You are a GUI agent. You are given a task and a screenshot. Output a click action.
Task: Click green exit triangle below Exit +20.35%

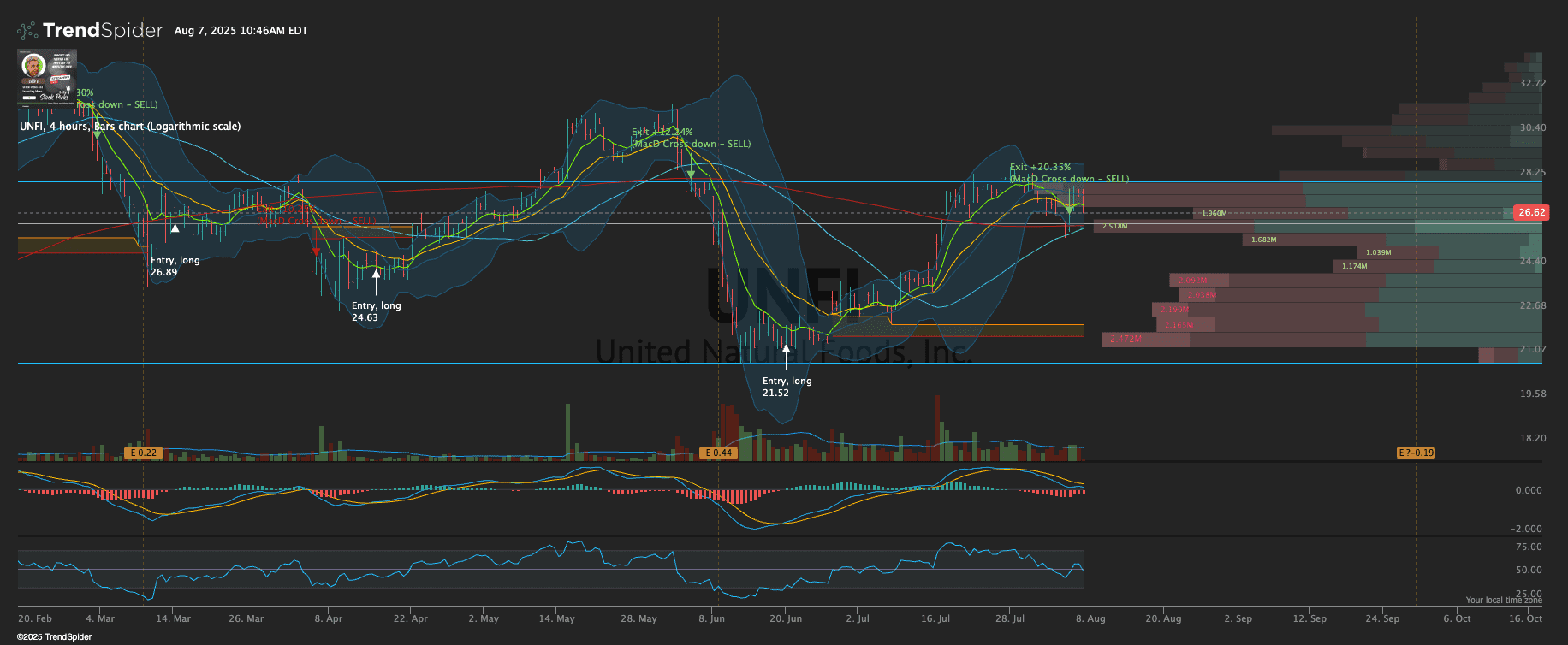(x=1069, y=210)
